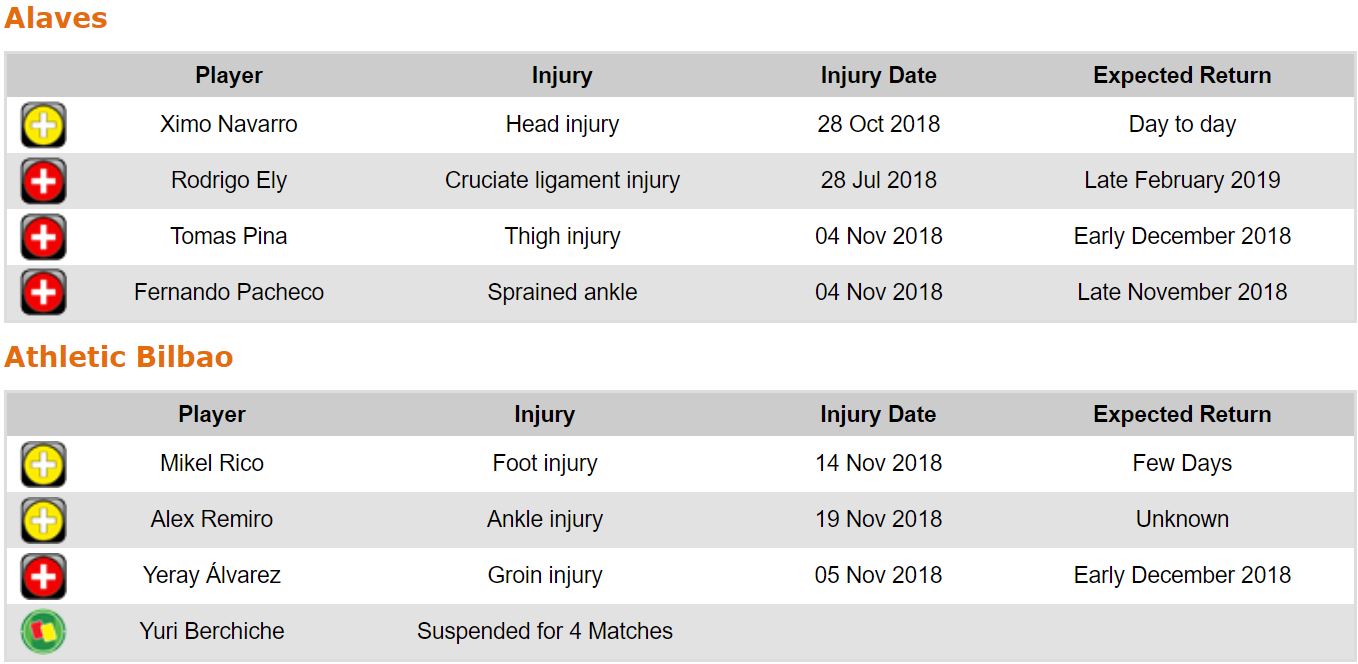Viewport: 1358px width, 664px height.
Task: Click the Late February 2019 return cell
Action: click(1182, 181)
